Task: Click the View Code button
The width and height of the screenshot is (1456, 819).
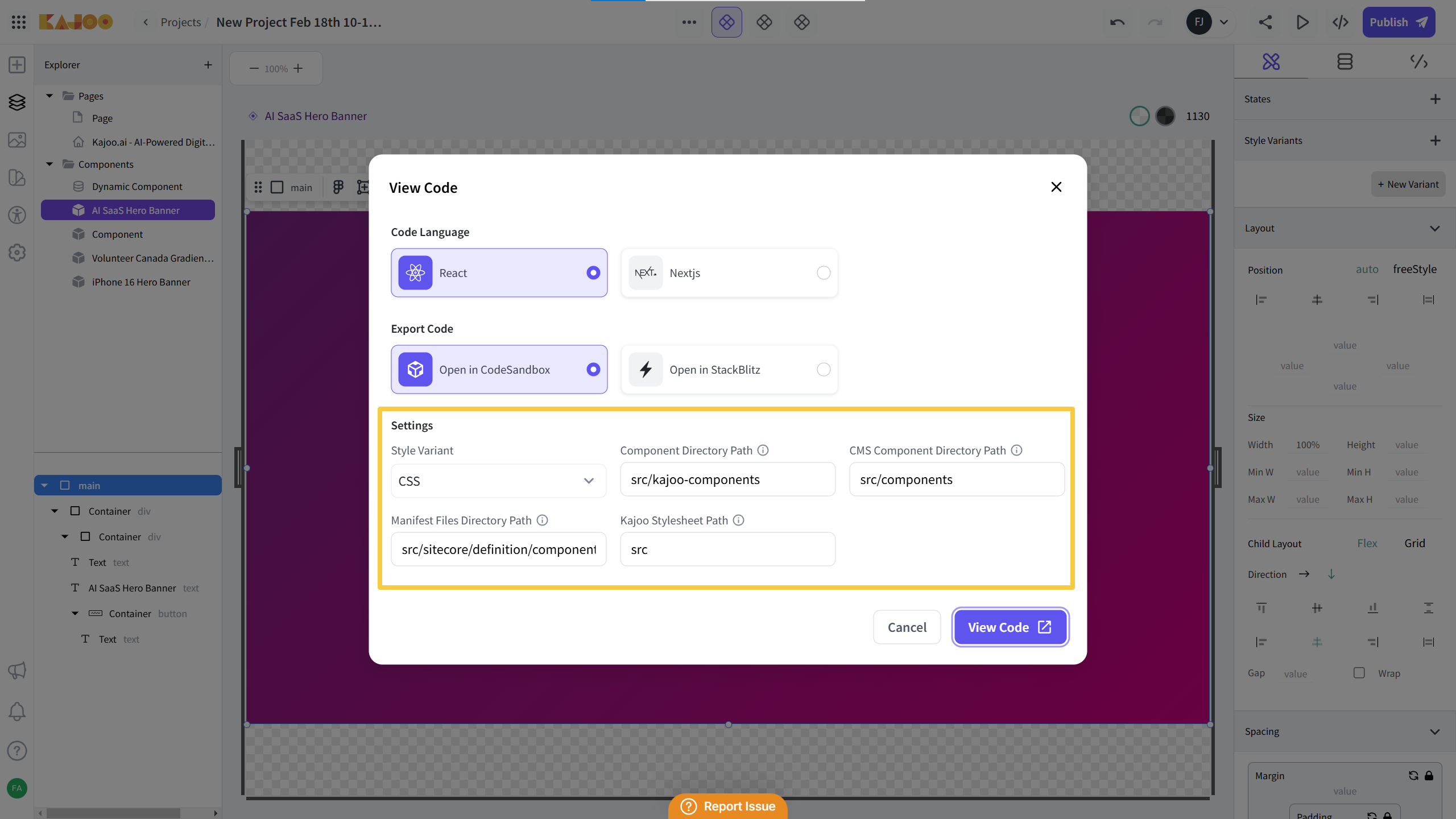Action: (1010, 627)
